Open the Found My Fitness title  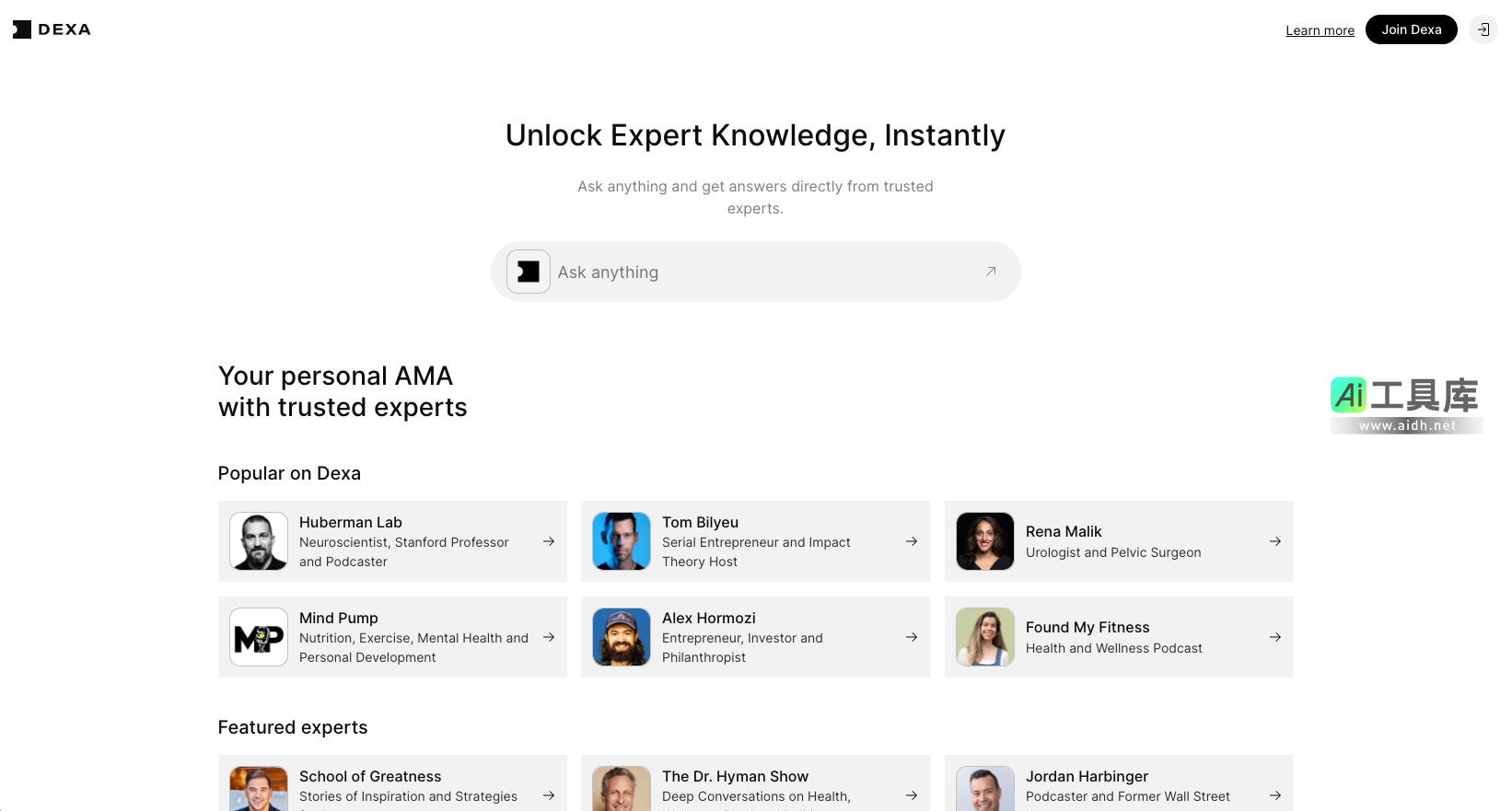(x=1087, y=627)
